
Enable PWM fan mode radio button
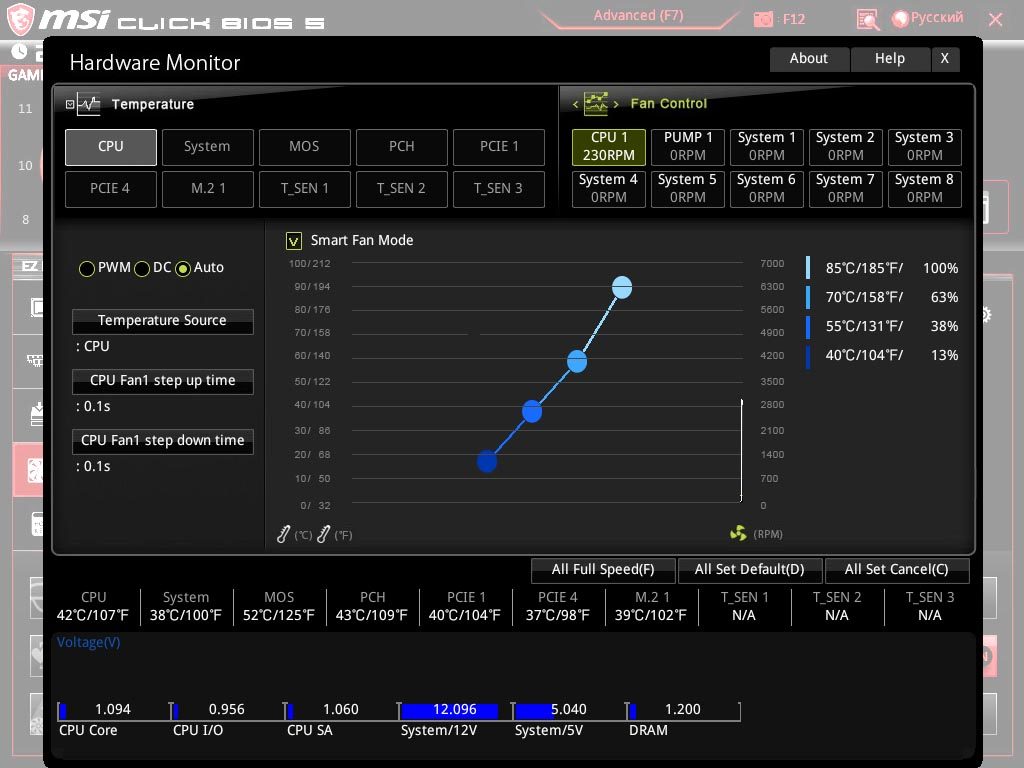pos(87,268)
